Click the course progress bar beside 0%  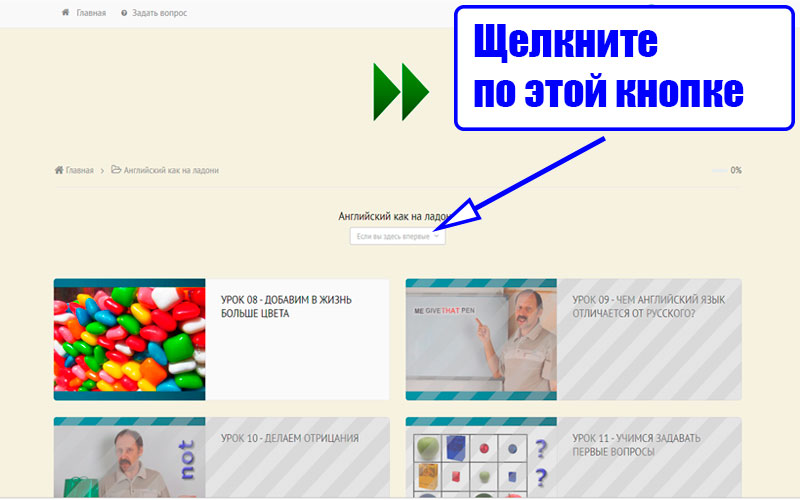pos(720,170)
